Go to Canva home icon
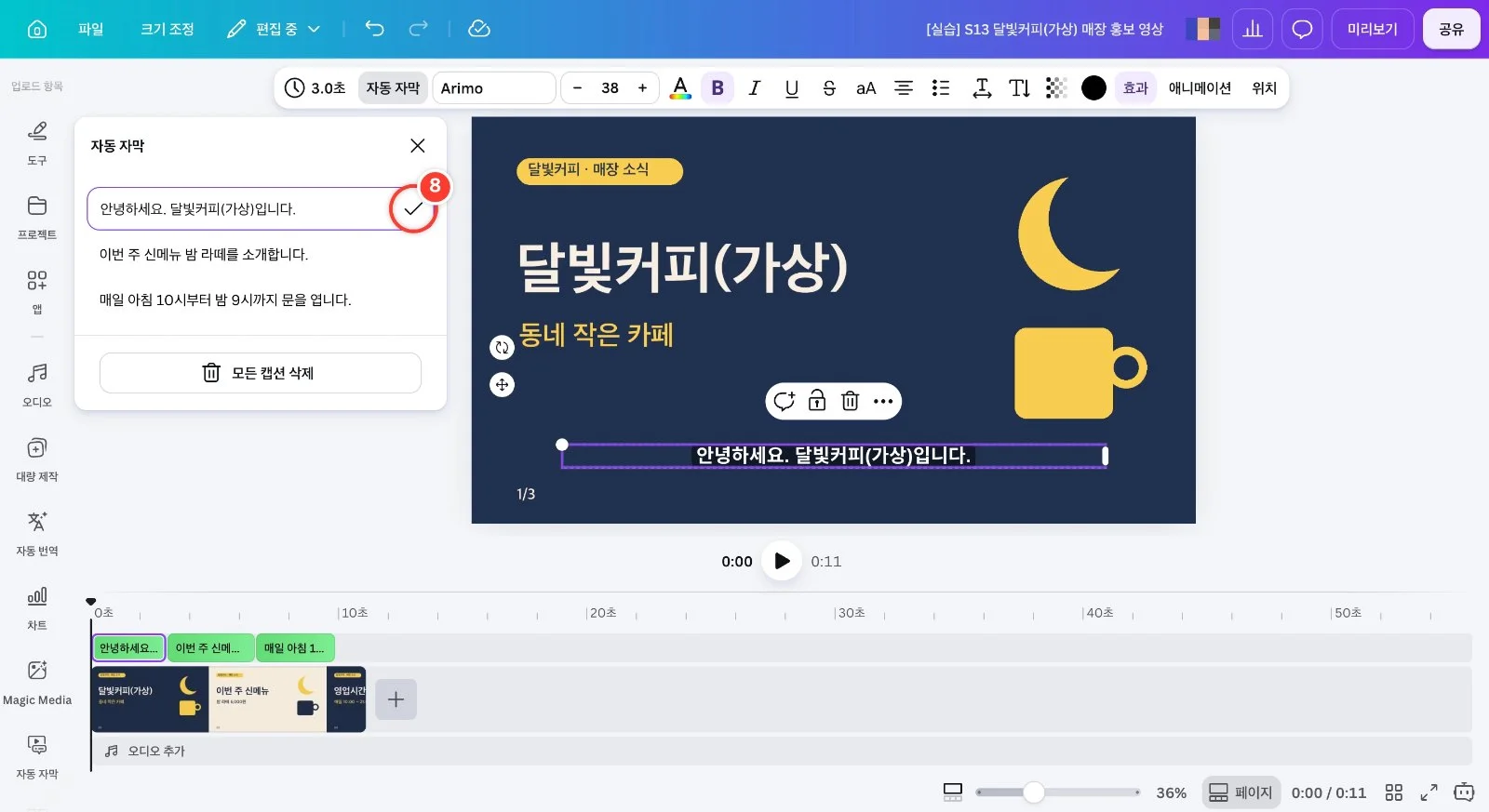 coord(37,29)
